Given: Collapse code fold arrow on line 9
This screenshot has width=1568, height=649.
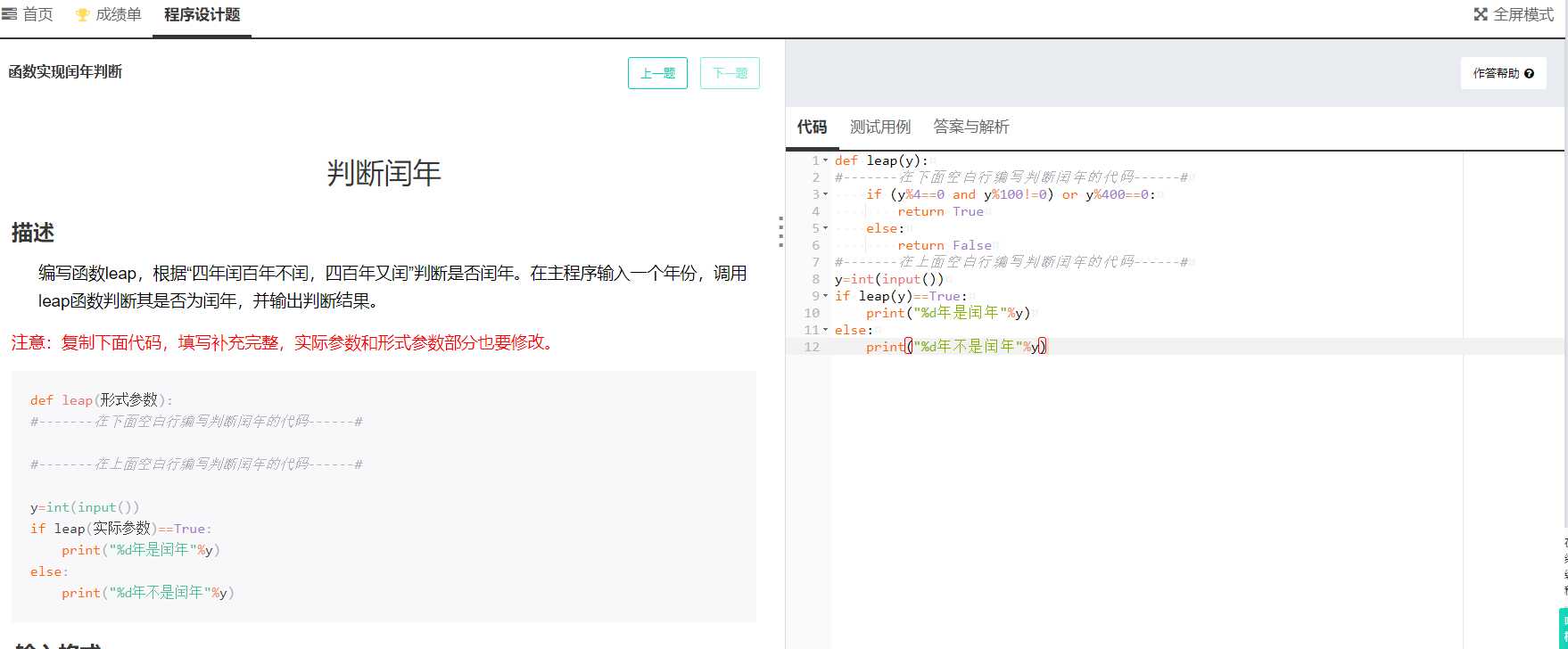Looking at the screenshot, I should point(825,296).
